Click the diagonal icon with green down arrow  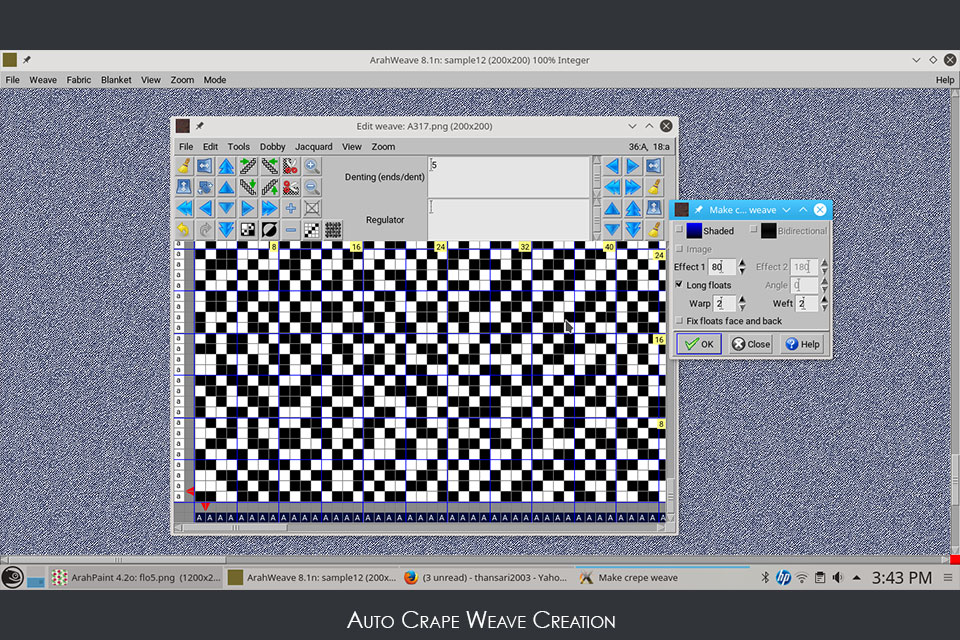pyautogui.click(x=248, y=187)
